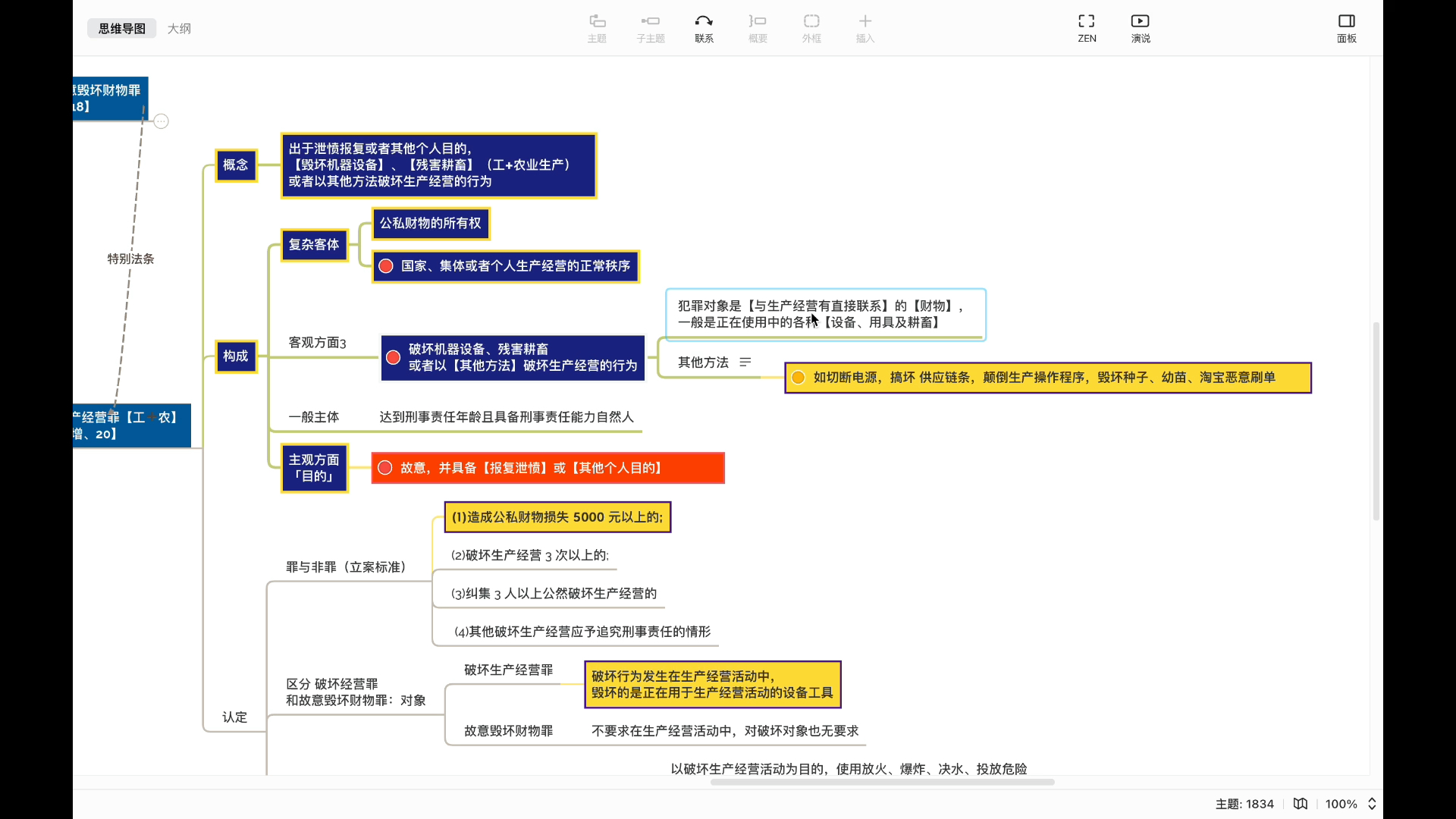Select the yellow 破坏行为发生在生产经营活动中 node
This screenshot has width=1456, height=819.
(x=712, y=685)
